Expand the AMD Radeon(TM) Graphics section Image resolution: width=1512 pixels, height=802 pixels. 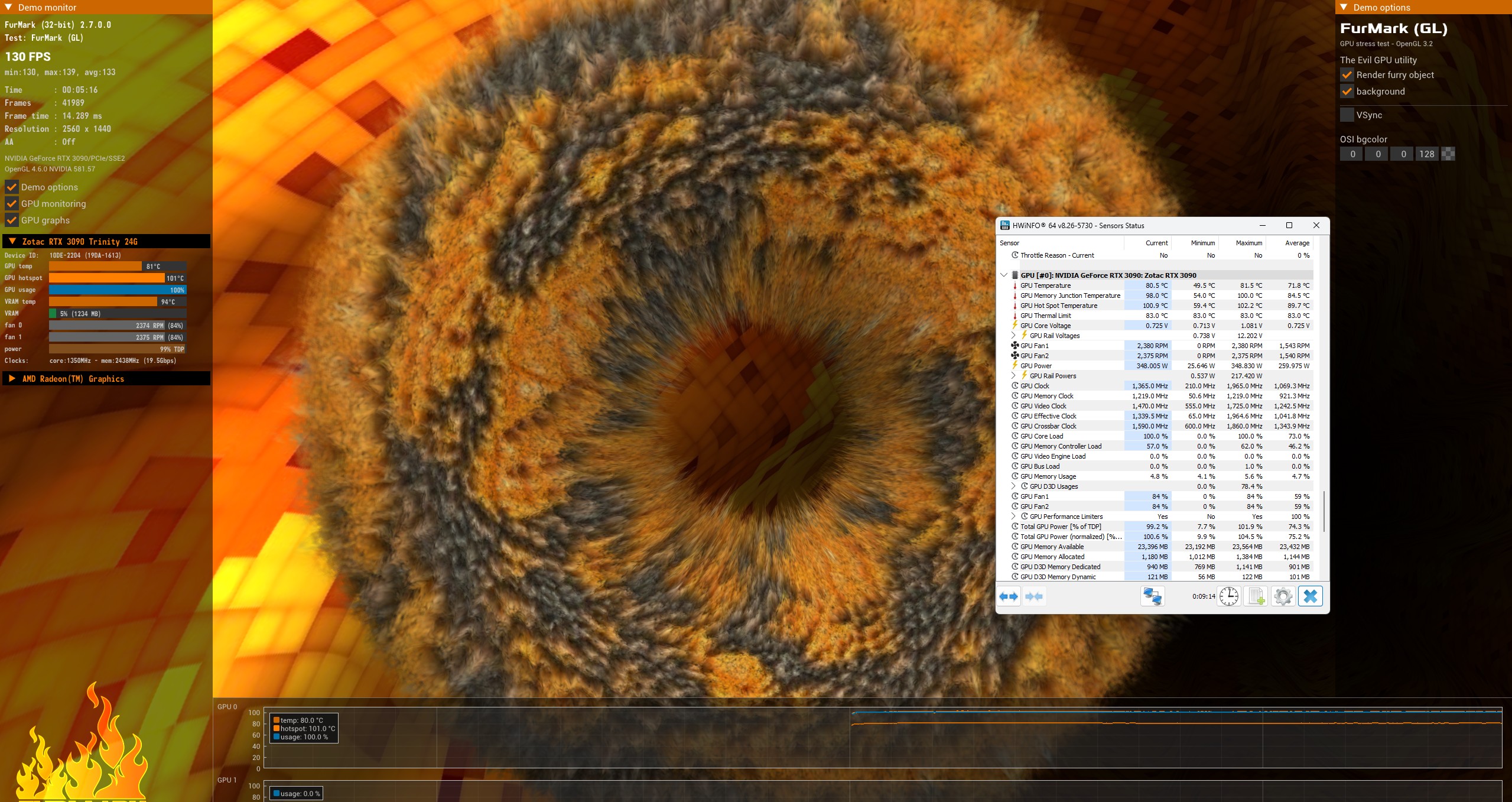(12, 379)
